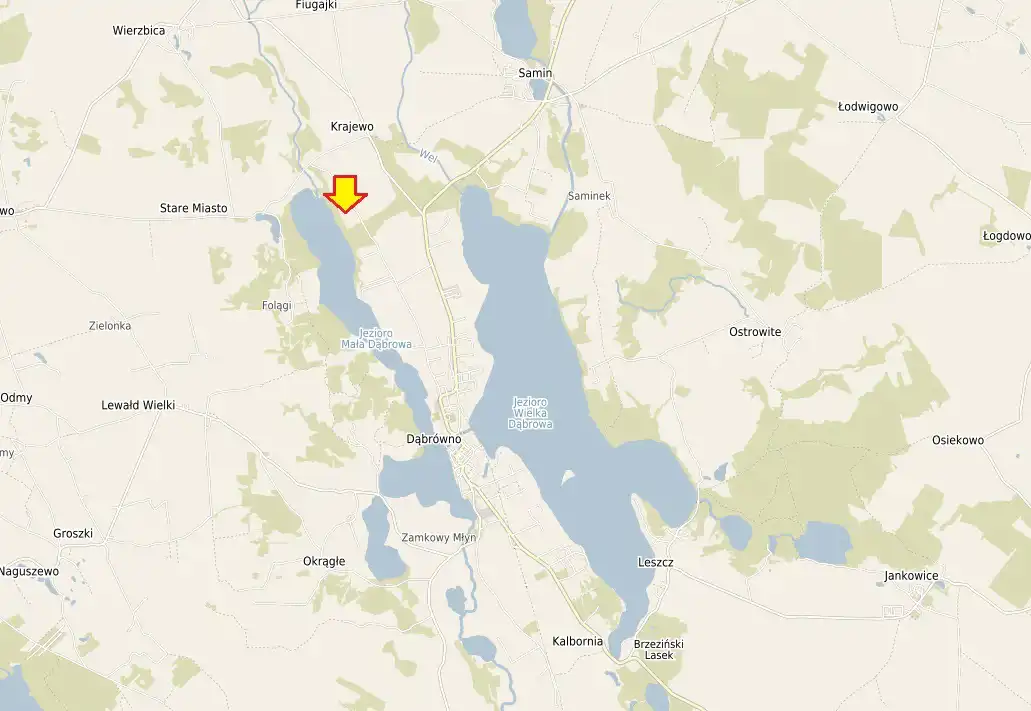
Task: Click the Zamkowy Młyn label
Action: coord(439,537)
